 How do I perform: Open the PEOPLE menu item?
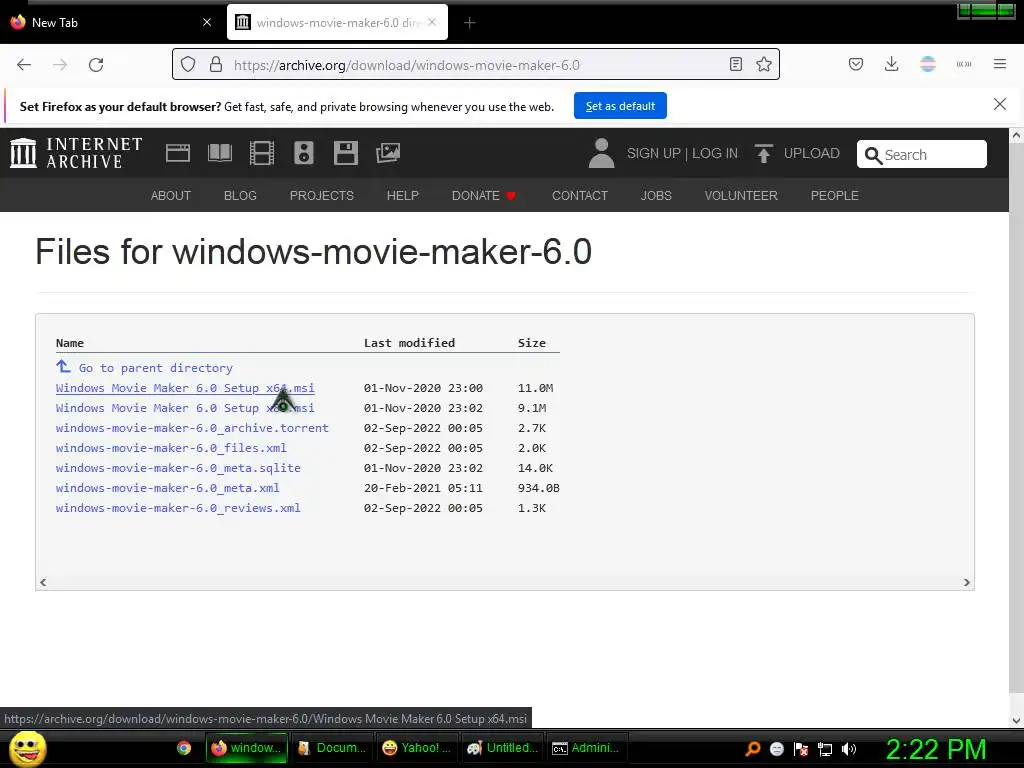(835, 195)
